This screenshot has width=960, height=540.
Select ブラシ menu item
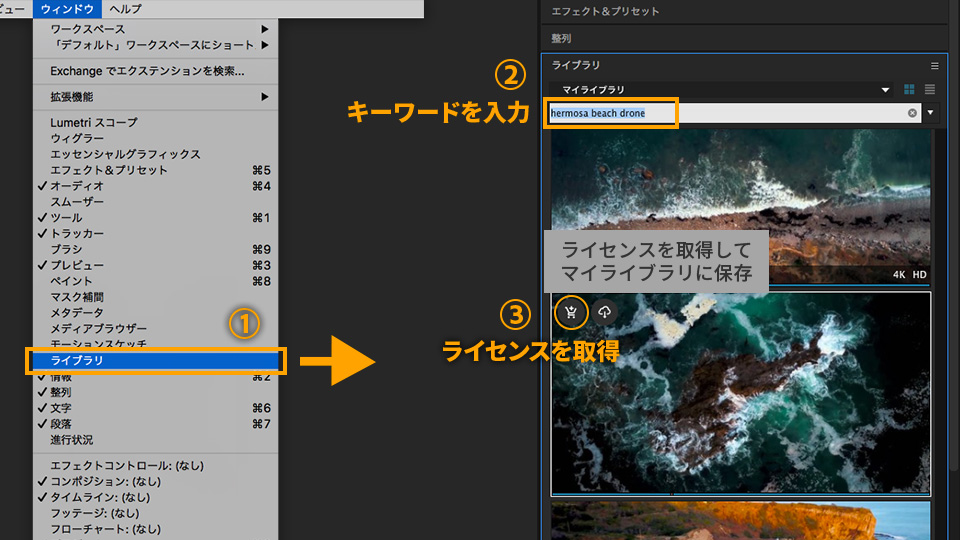coord(156,250)
